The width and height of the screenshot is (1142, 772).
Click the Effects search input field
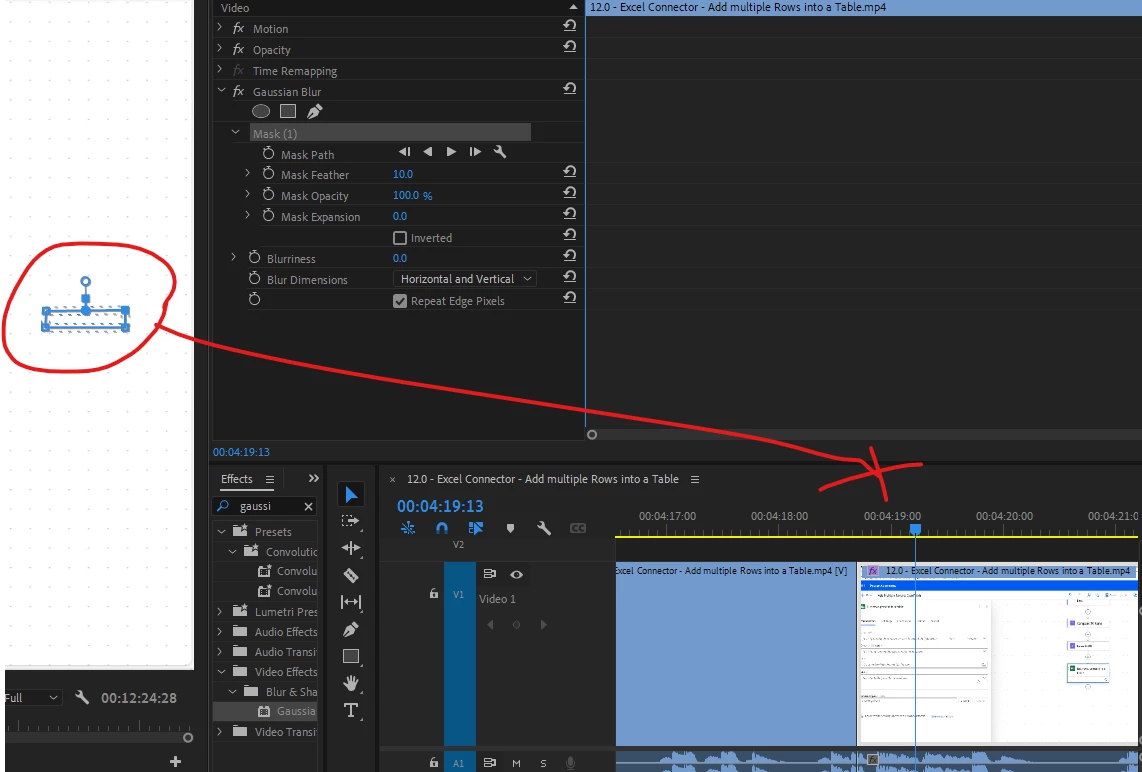pos(265,506)
